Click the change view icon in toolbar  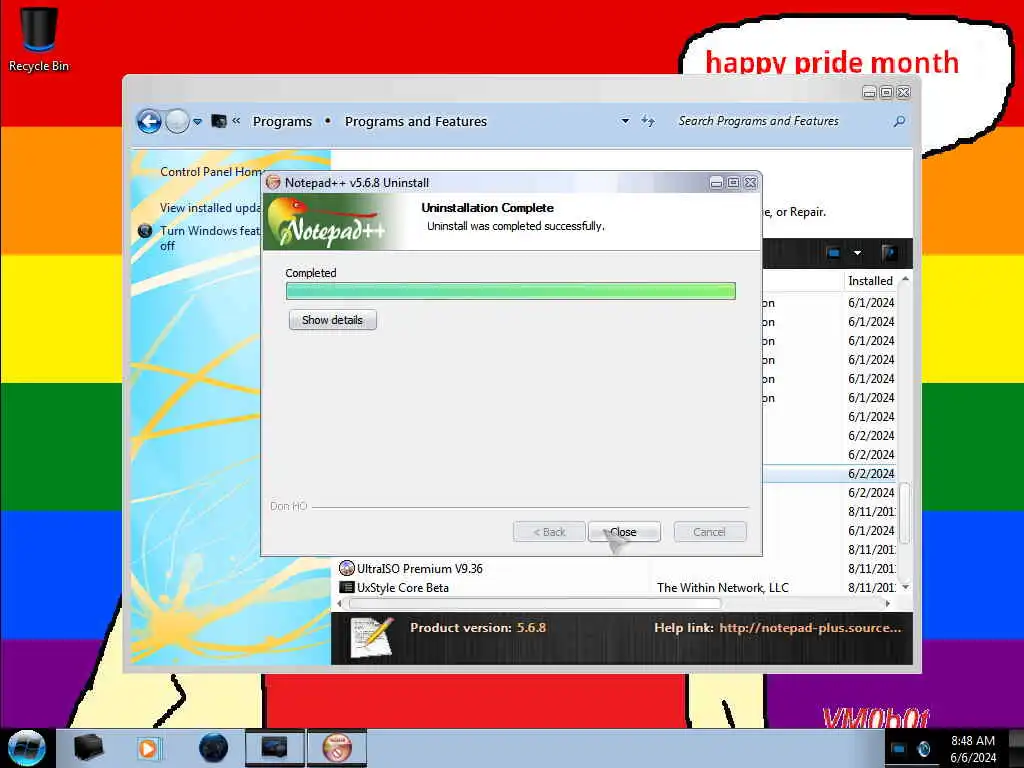(833, 253)
